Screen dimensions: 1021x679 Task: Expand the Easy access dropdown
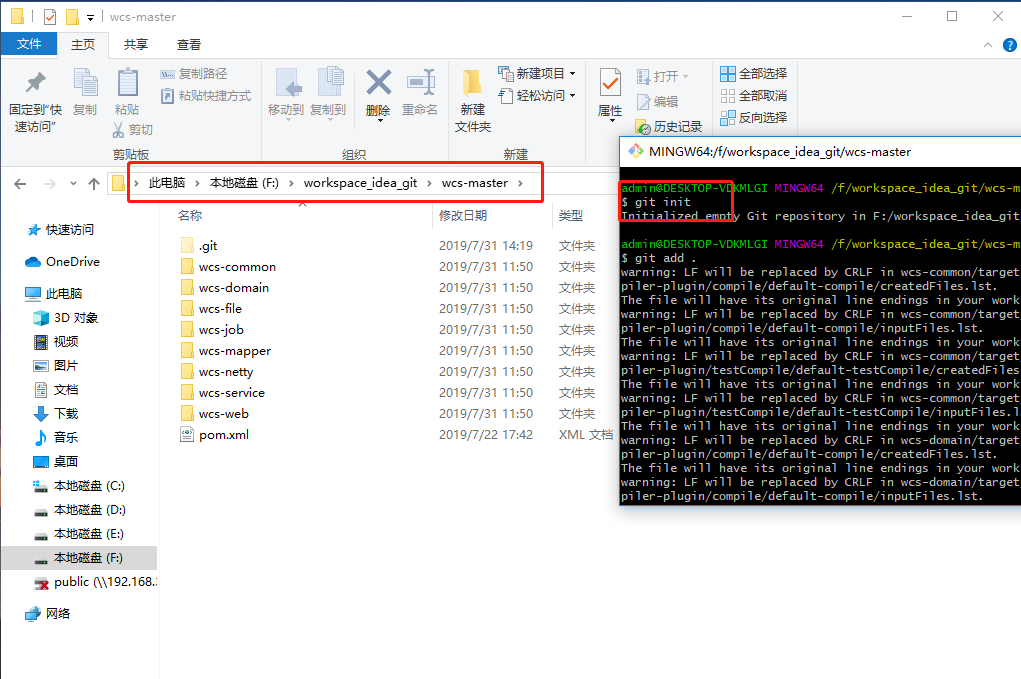[572, 96]
